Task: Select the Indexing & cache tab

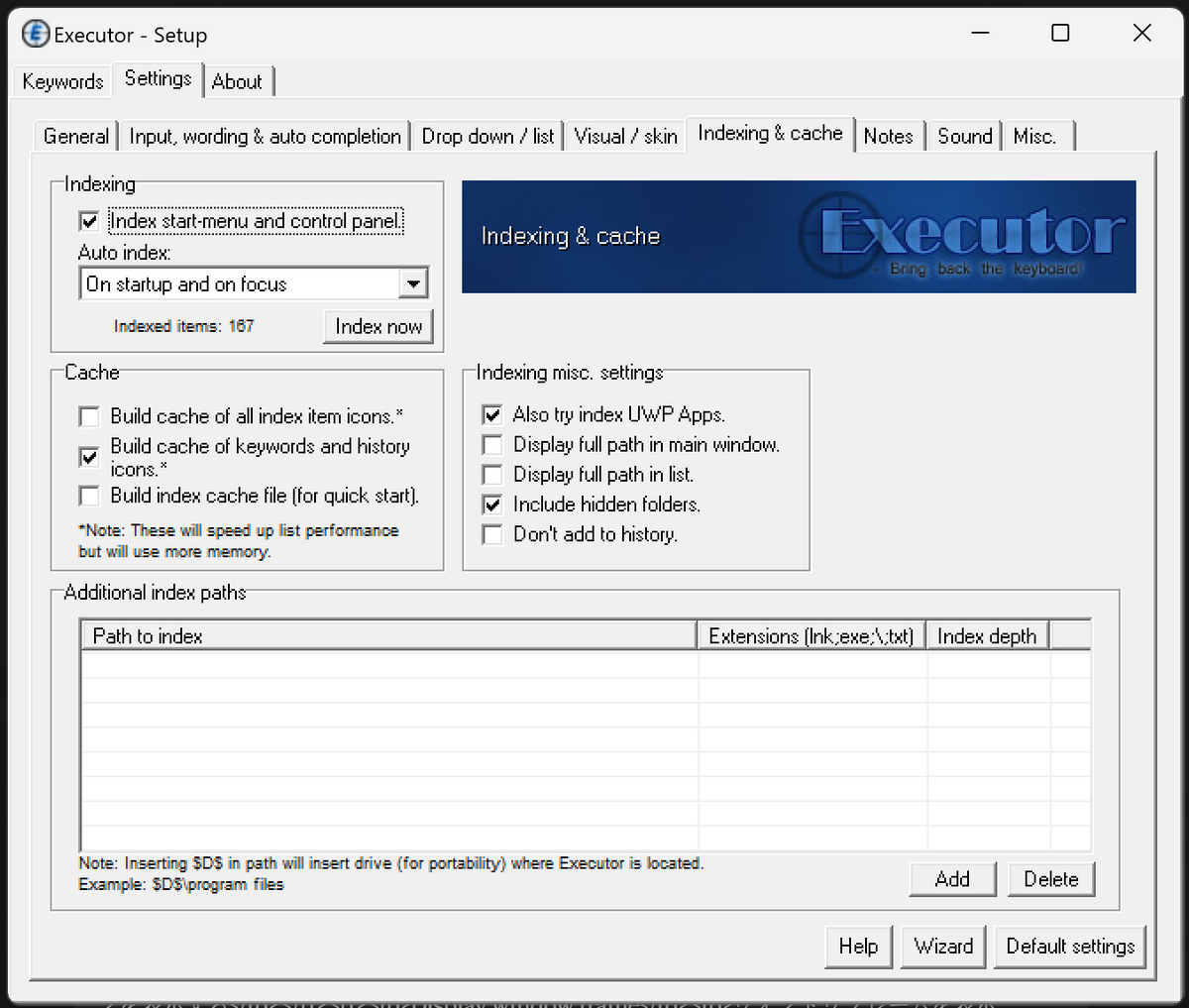Action: 770,133
